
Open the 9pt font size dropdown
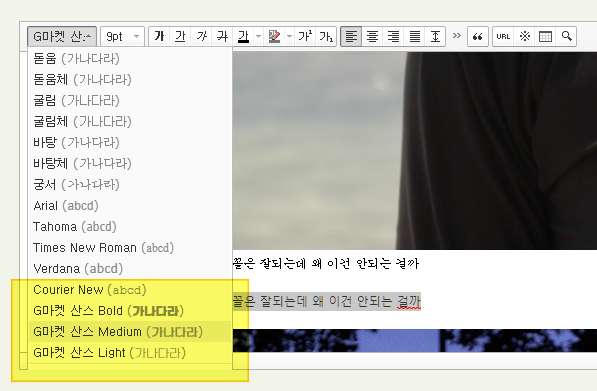click(122, 37)
